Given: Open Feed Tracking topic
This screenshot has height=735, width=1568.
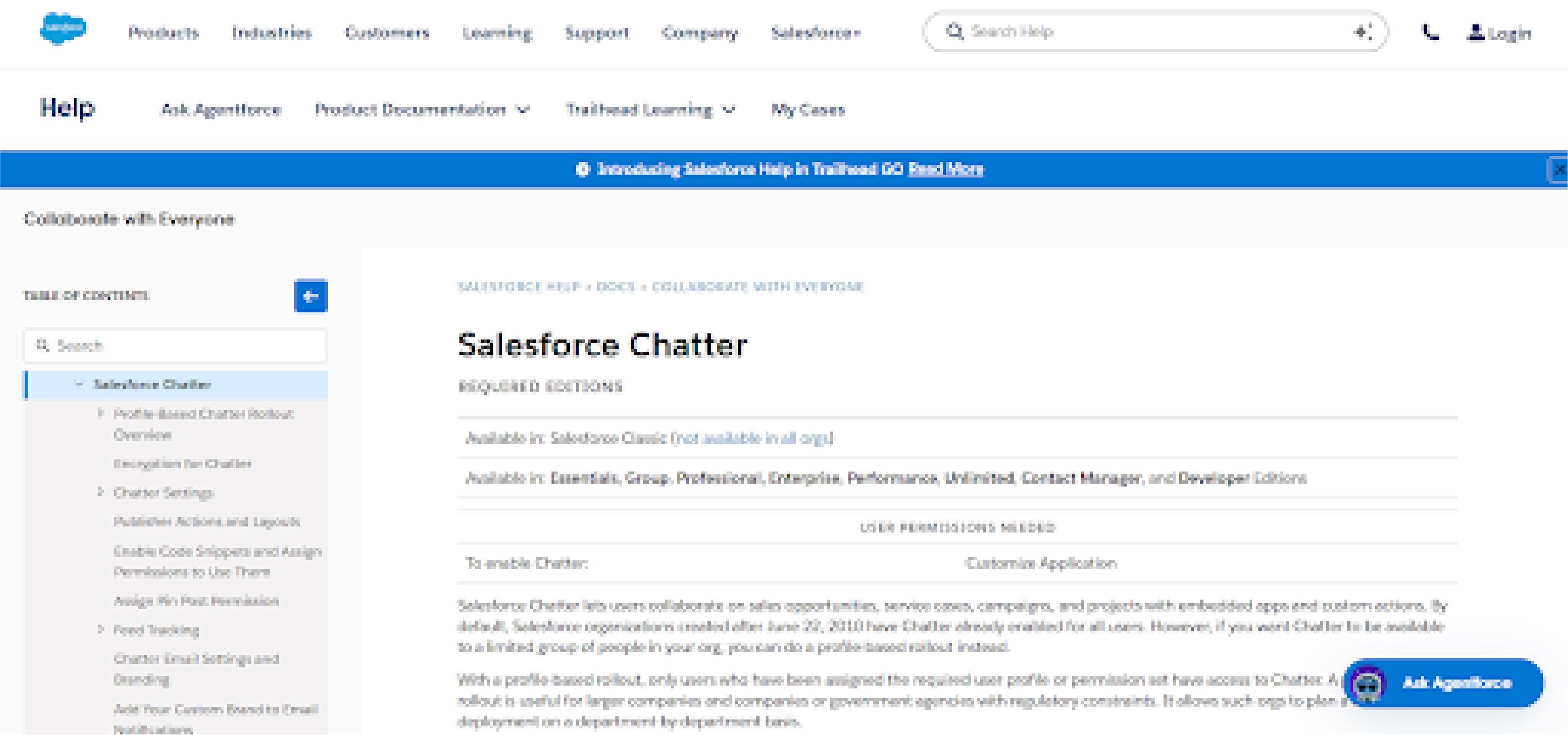Looking at the screenshot, I should click(156, 630).
